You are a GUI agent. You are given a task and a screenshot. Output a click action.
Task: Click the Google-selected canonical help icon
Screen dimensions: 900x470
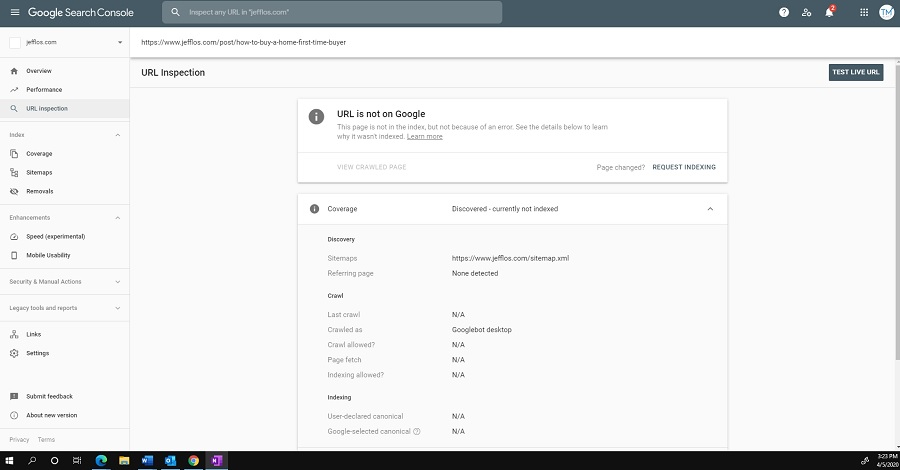point(417,432)
